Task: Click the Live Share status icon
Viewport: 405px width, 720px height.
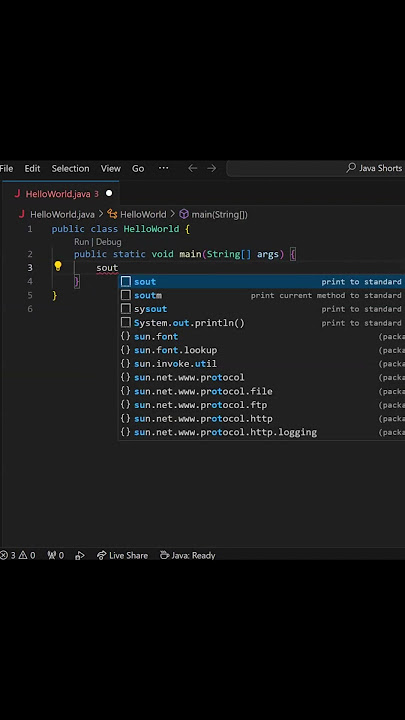Action: [123, 555]
